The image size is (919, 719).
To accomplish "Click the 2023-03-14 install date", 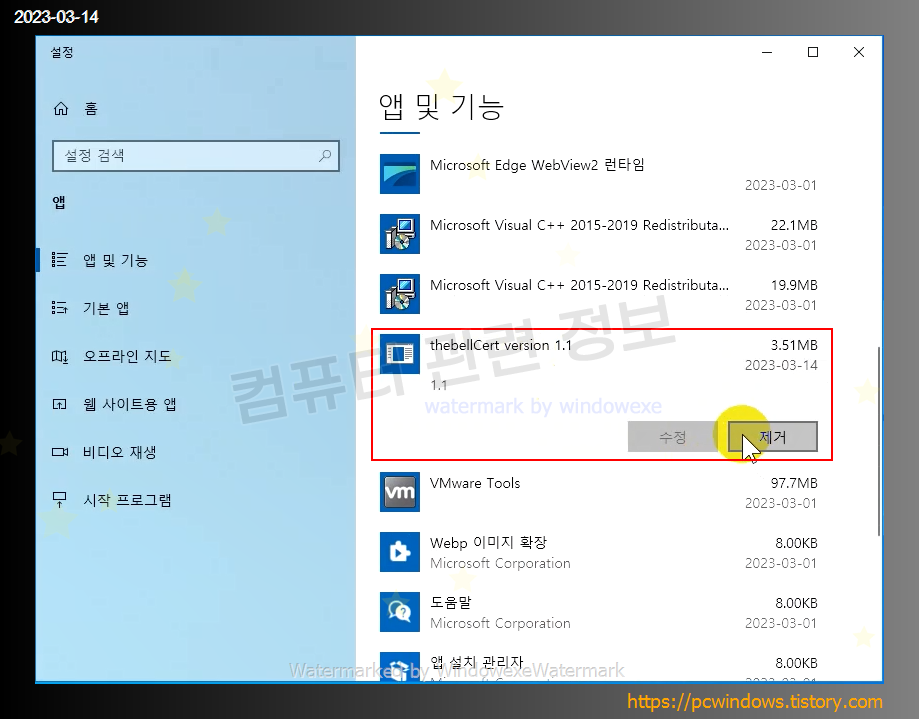I will click(781, 365).
